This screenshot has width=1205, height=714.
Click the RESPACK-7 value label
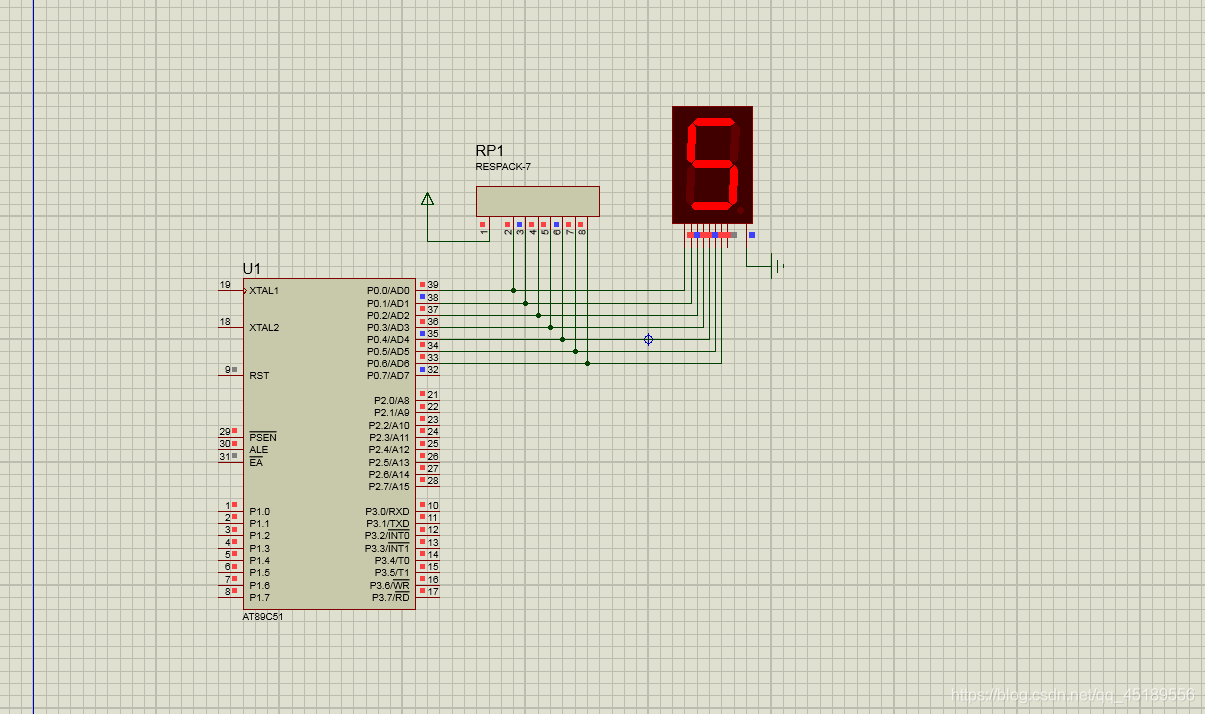coord(503,167)
